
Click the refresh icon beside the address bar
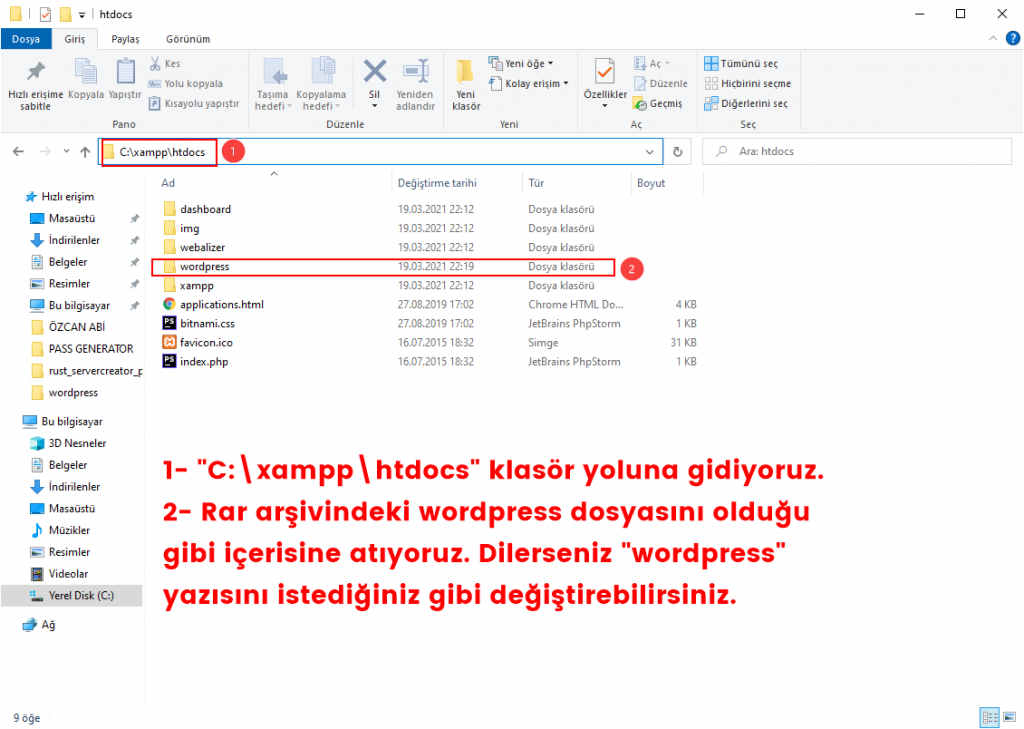click(678, 151)
